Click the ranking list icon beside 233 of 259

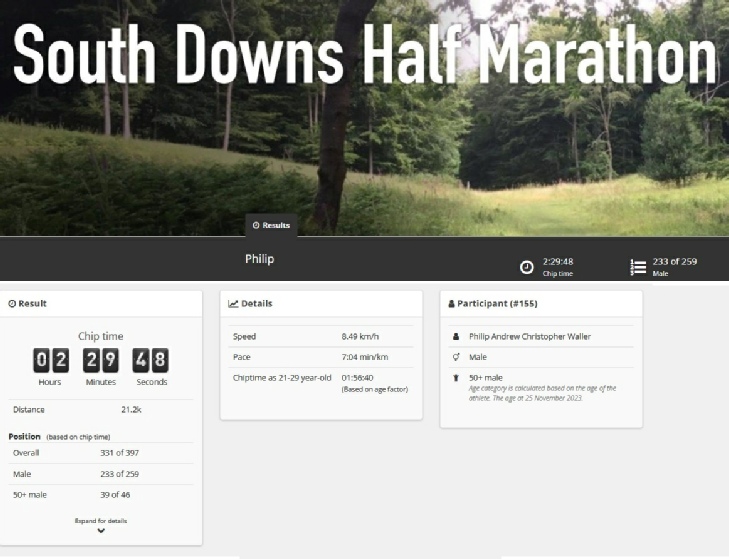point(637,267)
